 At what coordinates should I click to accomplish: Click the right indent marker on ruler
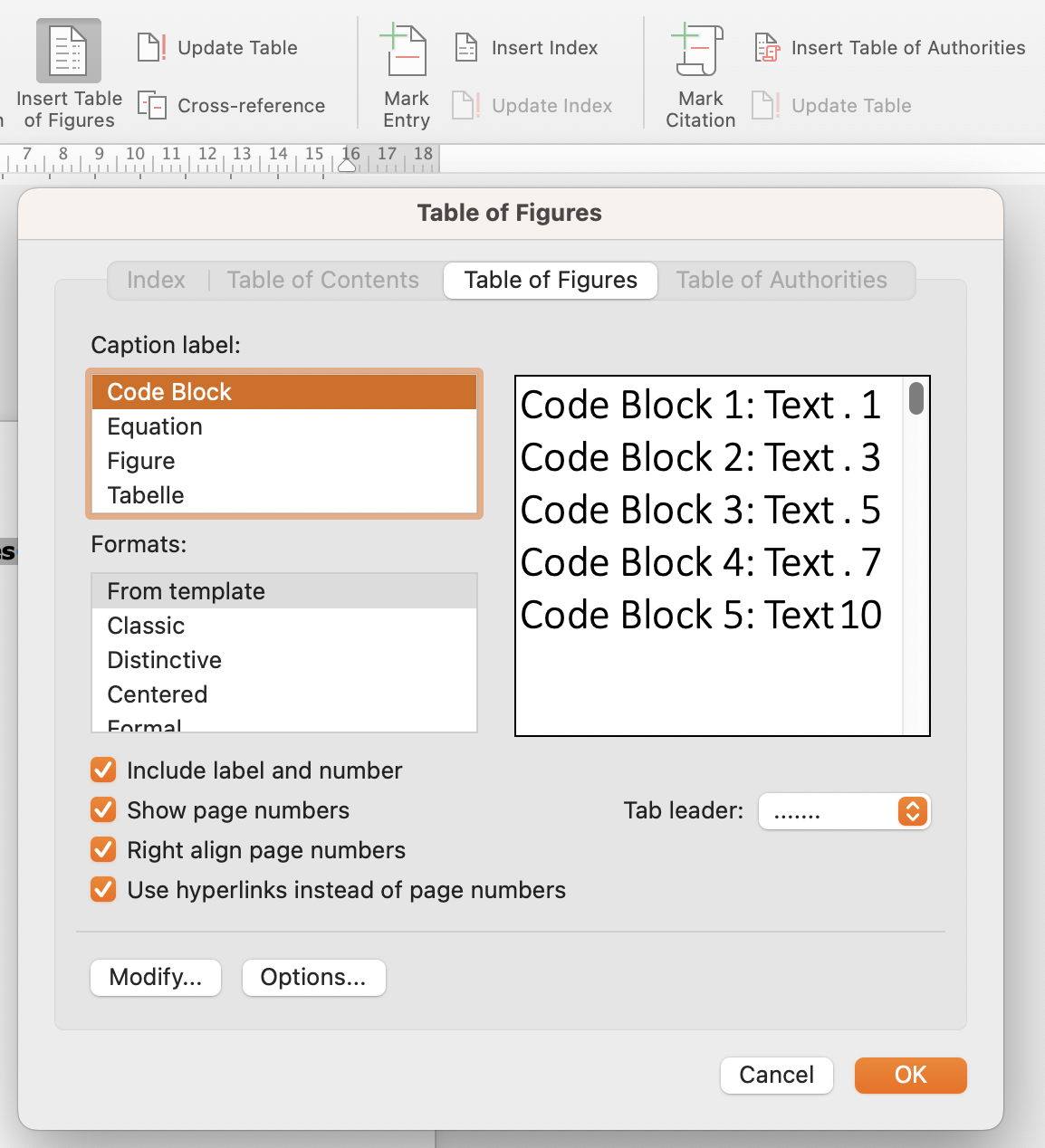coord(347,163)
